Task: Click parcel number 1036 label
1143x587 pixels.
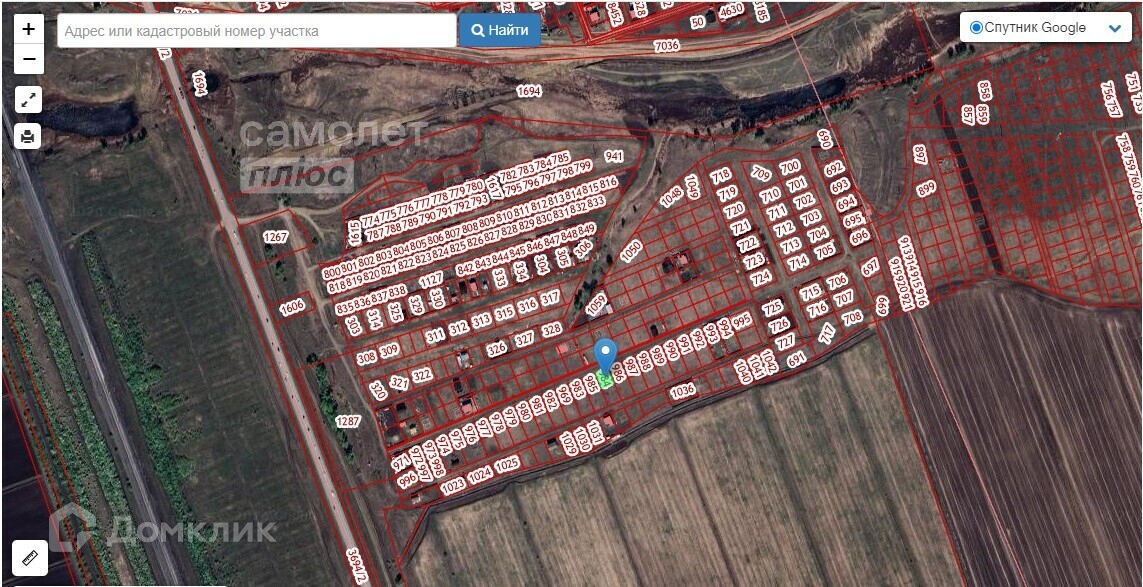Action: click(682, 392)
